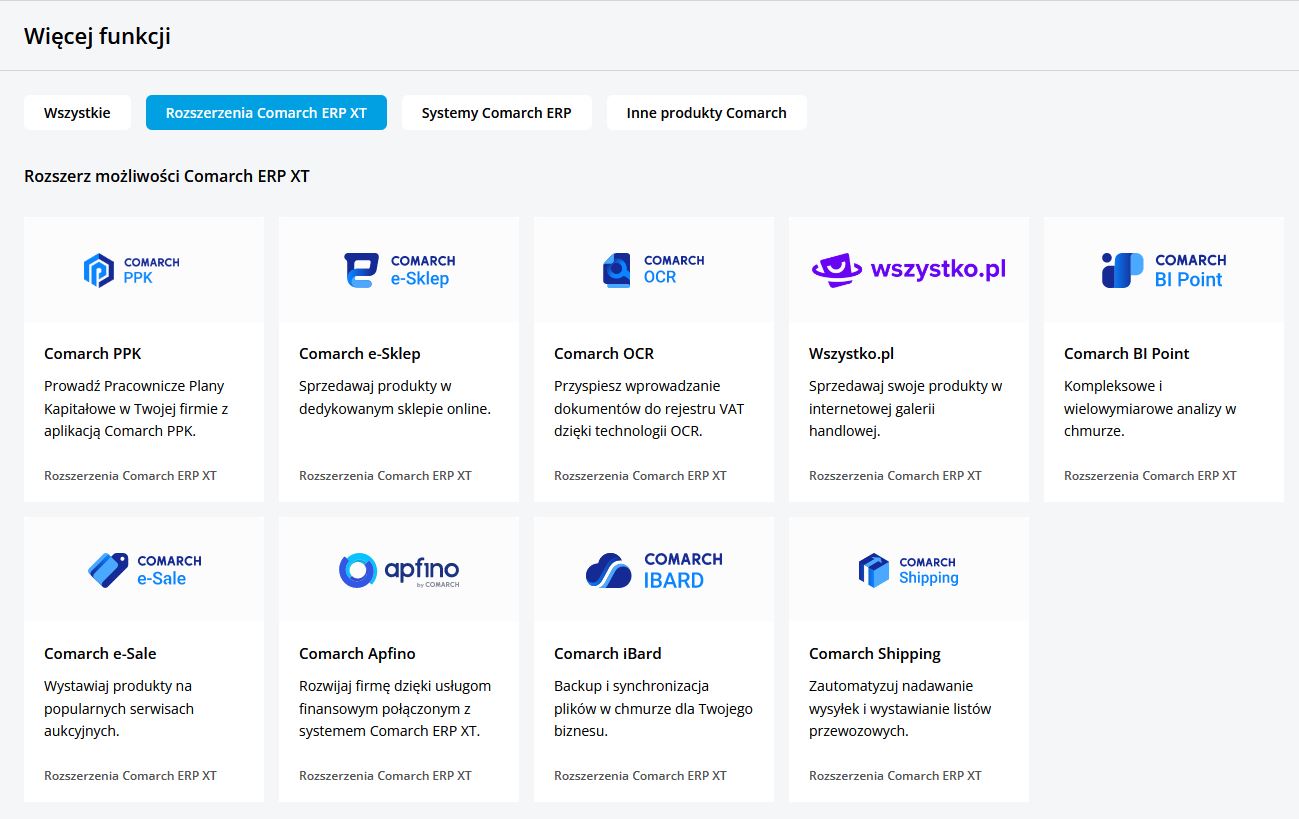Open the Comarch iBard card title
The height and width of the screenshot is (819, 1299).
point(607,654)
